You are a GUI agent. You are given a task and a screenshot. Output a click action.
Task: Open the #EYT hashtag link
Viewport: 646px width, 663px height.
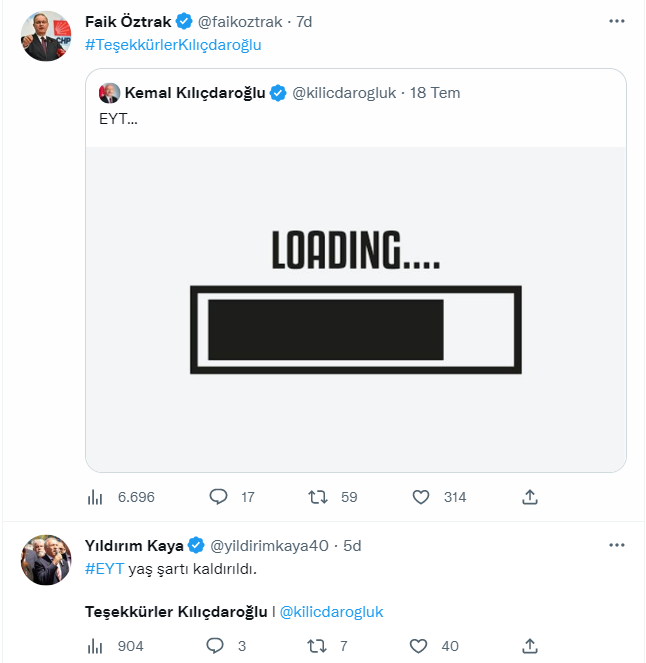[104, 569]
